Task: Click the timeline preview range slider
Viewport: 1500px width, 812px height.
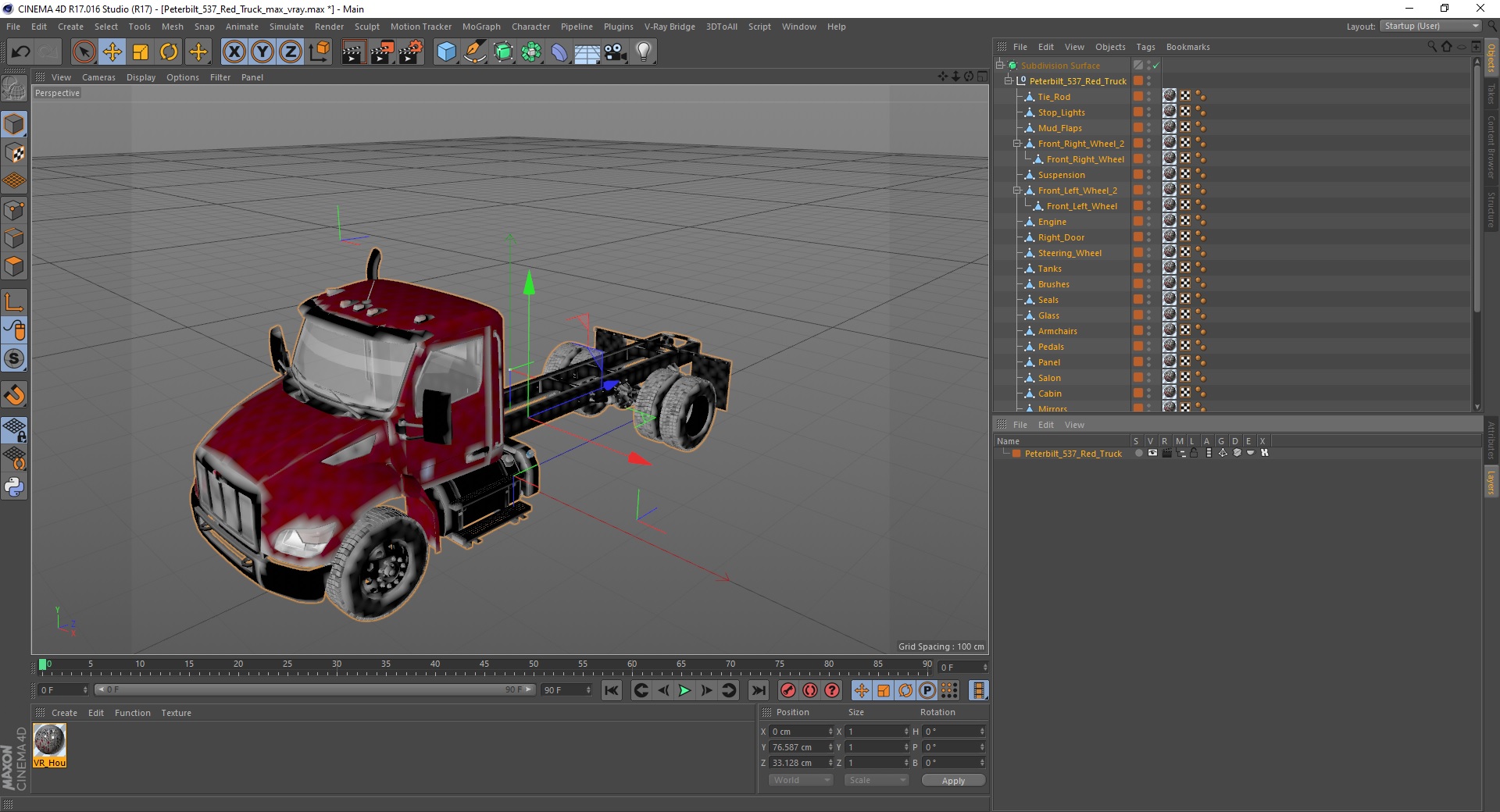Action: pyautogui.click(x=315, y=689)
